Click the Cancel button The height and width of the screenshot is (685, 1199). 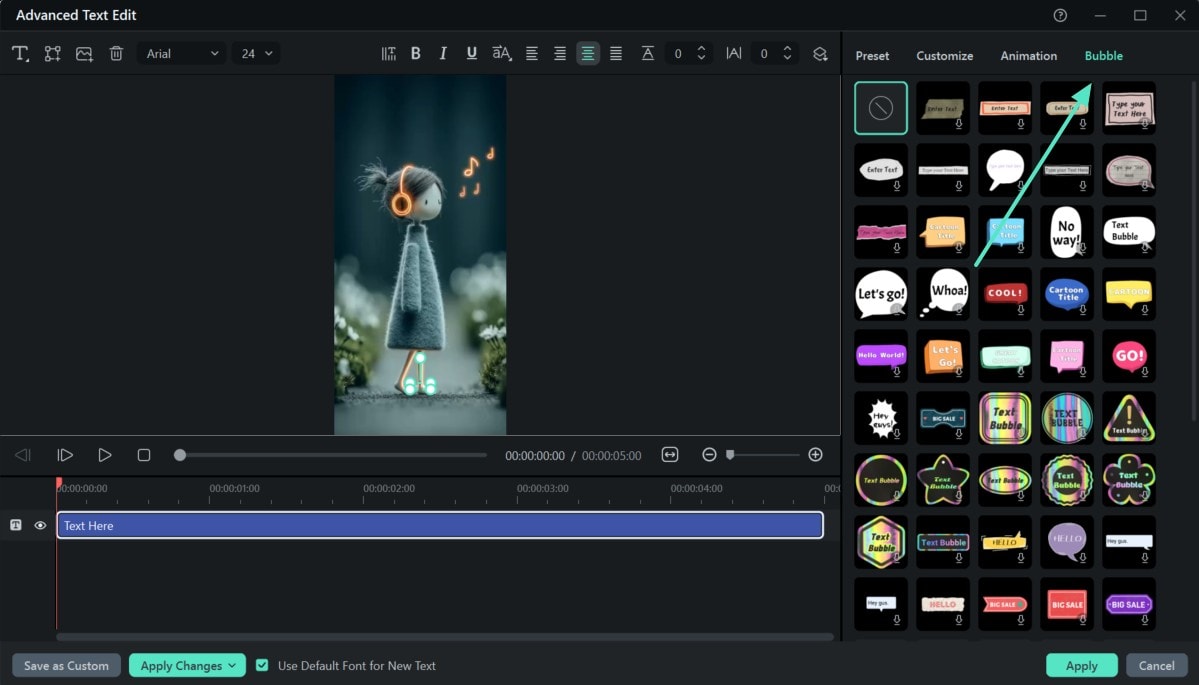[1156, 665]
